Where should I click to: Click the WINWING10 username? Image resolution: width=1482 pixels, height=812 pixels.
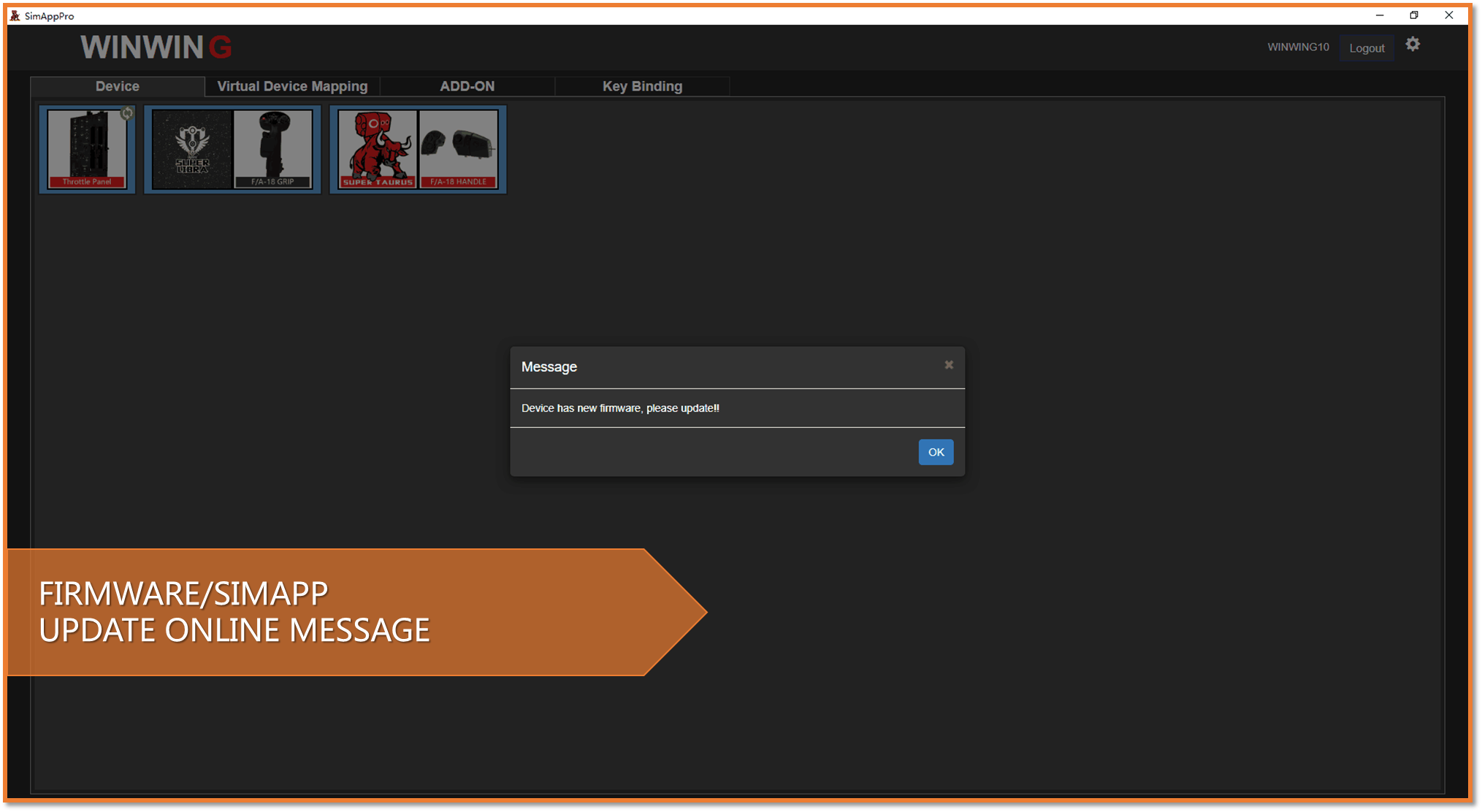(1298, 47)
